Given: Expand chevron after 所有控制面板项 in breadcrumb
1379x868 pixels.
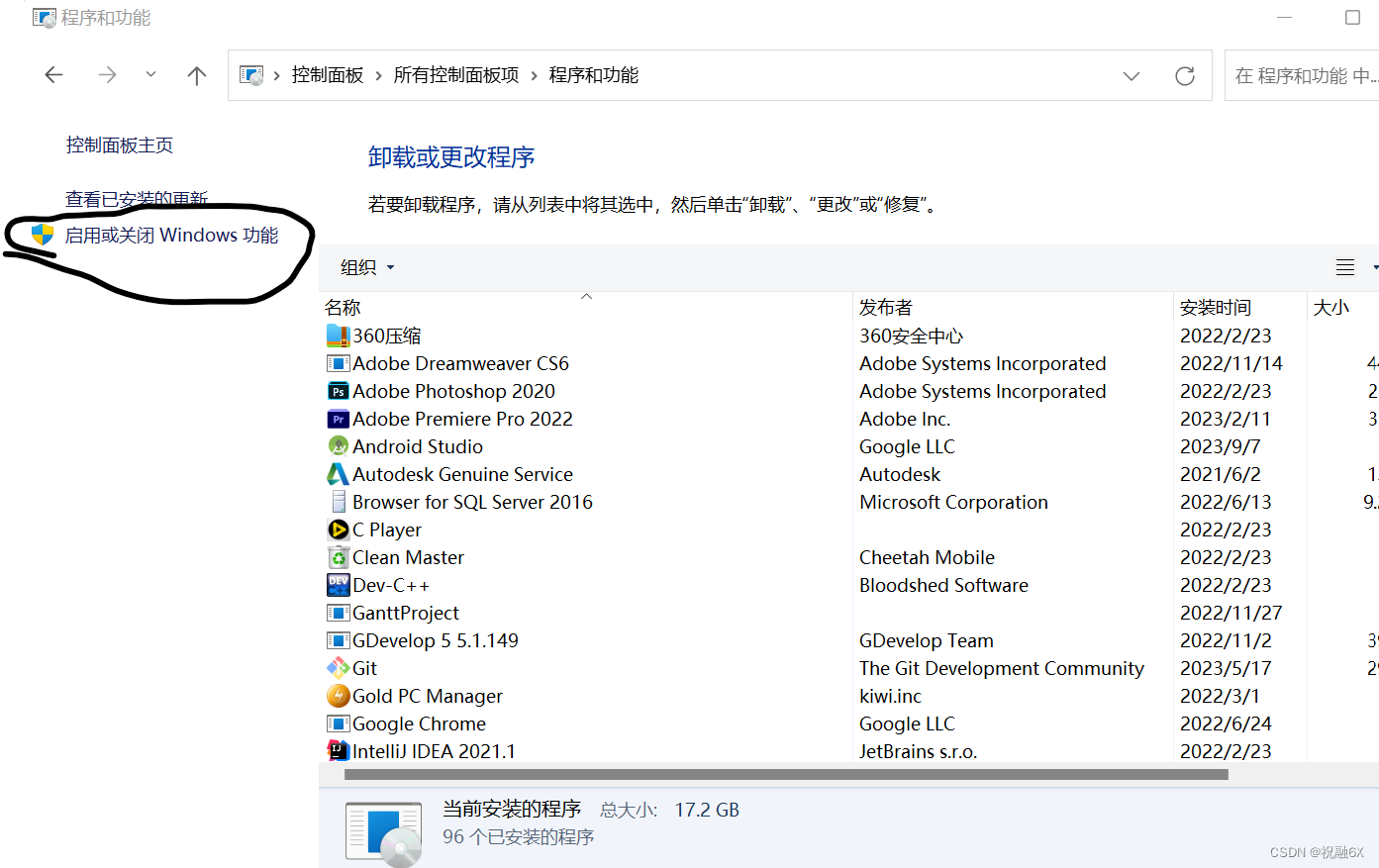Looking at the screenshot, I should (x=535, y=76).
